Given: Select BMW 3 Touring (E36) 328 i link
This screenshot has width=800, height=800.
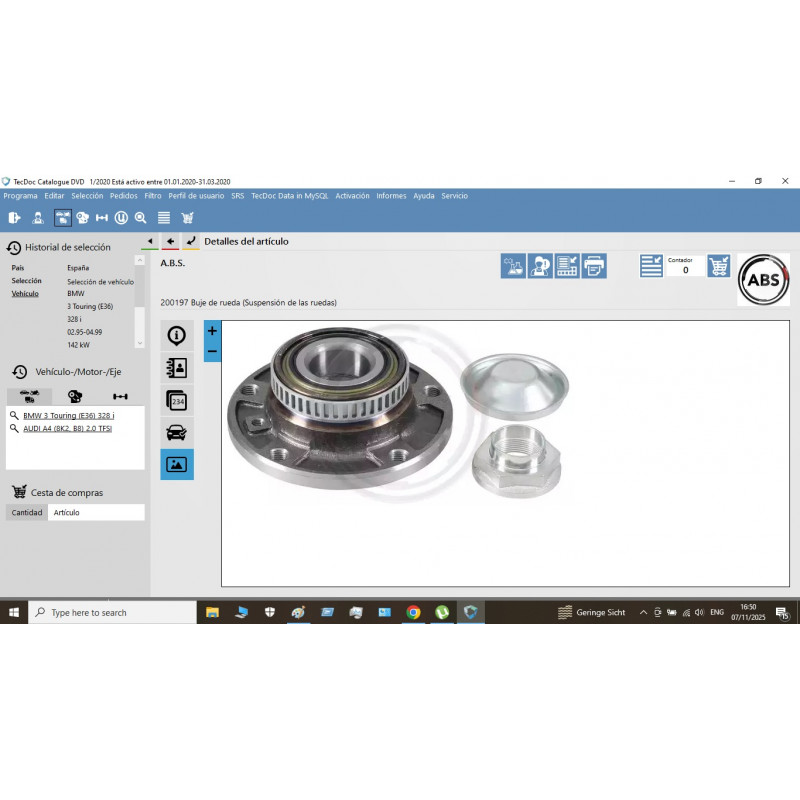Looking at the screenshot, I should (68, 415).
